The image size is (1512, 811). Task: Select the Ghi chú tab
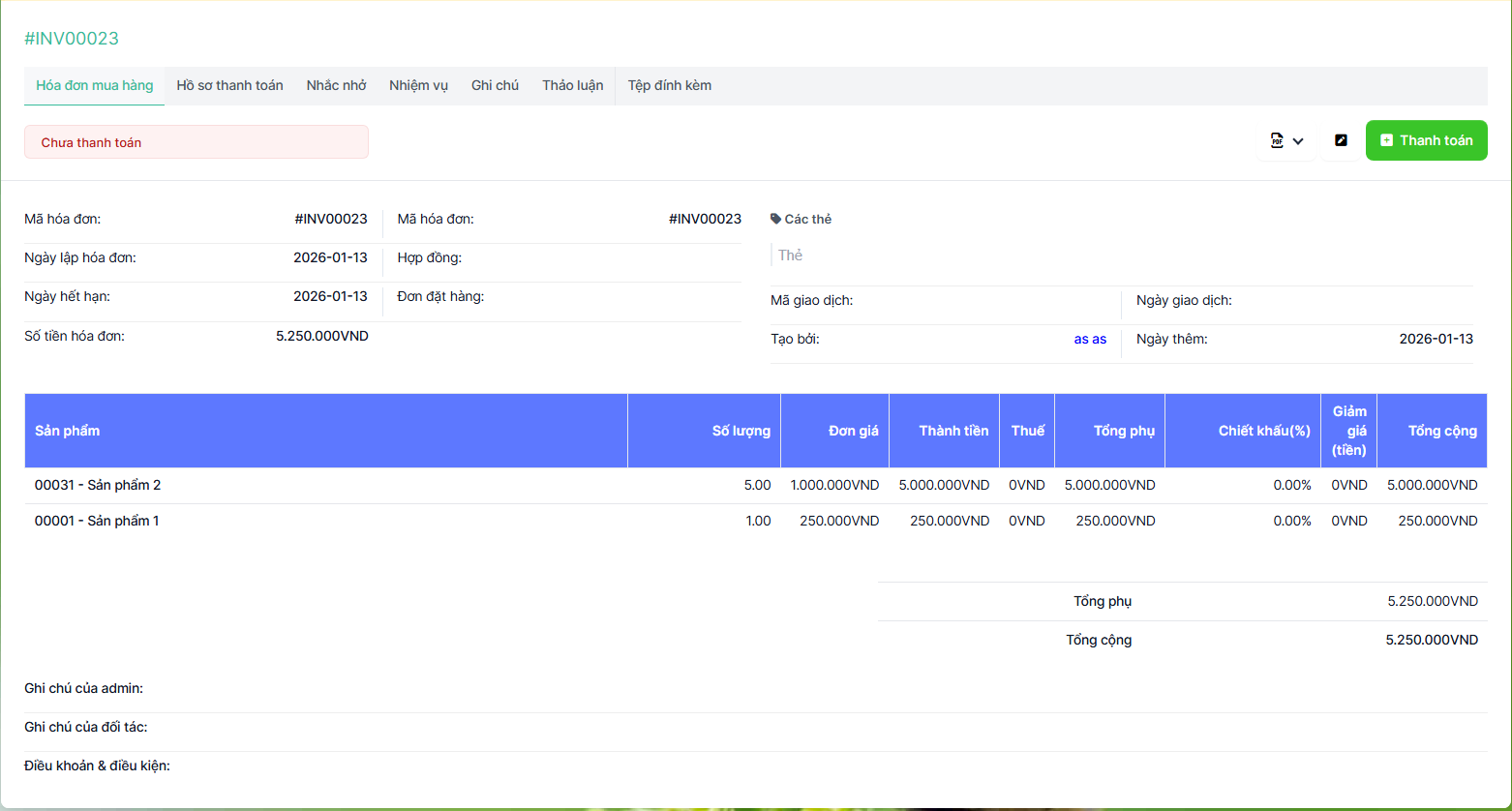tap(495, 86)
